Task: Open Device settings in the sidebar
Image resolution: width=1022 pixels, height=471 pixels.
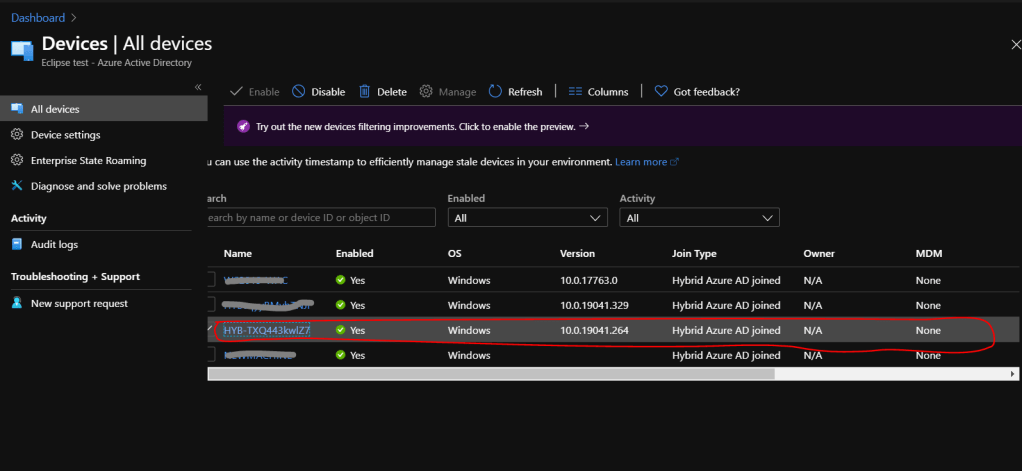Action: (65, 135)
